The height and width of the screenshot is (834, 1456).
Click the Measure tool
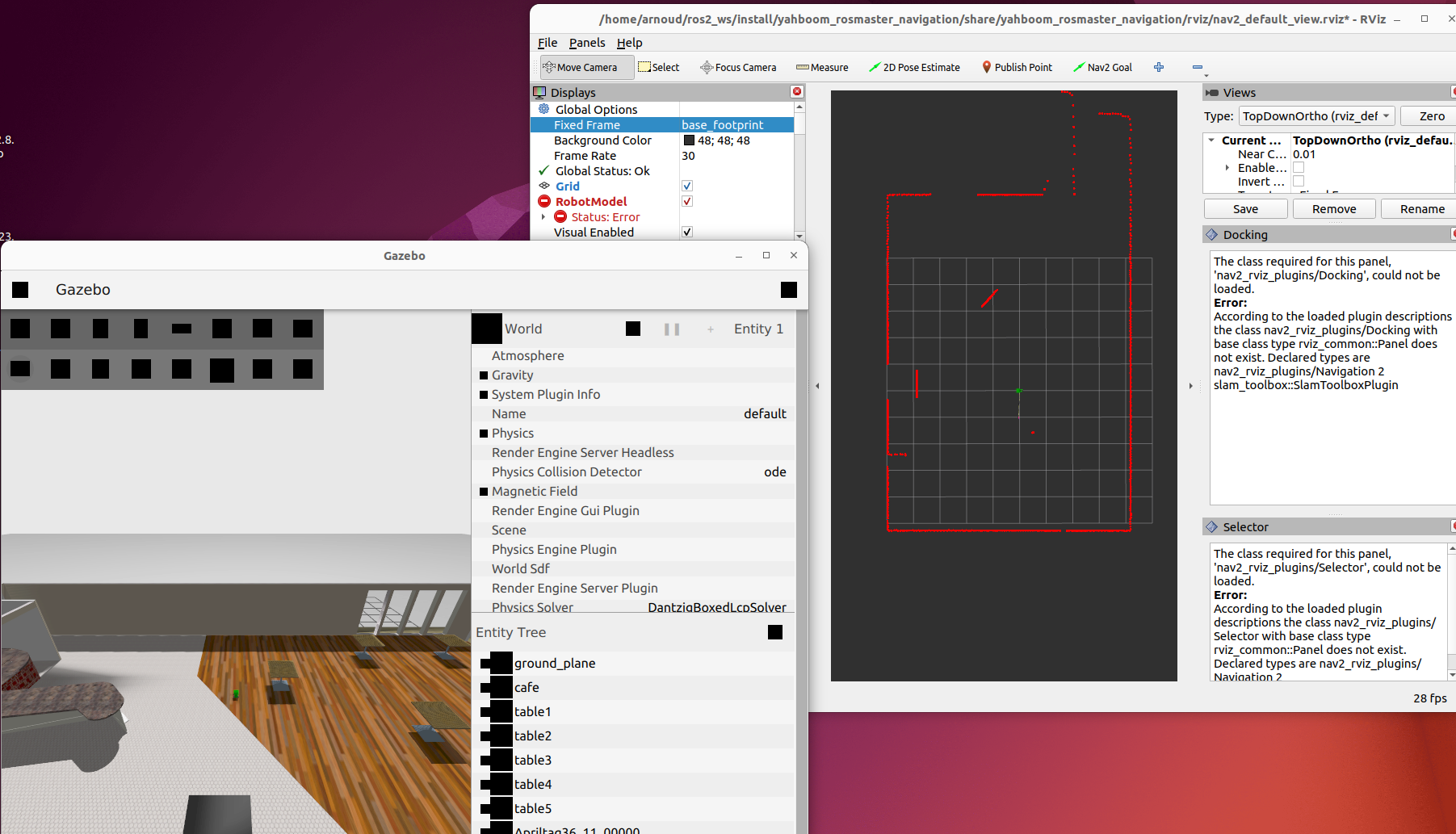point(822,68)
